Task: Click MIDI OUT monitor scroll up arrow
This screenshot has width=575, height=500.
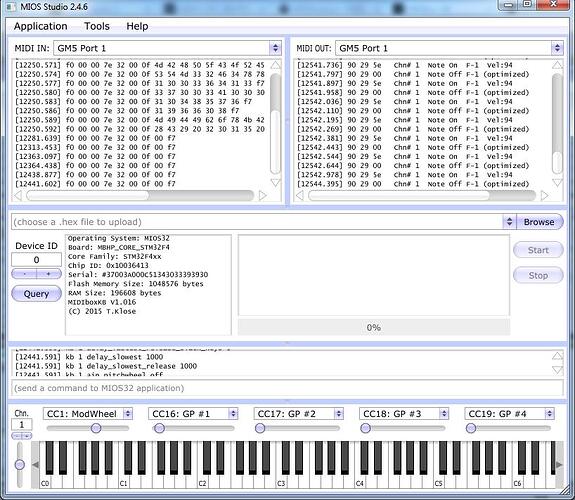Action: click(x=557, y=66)
